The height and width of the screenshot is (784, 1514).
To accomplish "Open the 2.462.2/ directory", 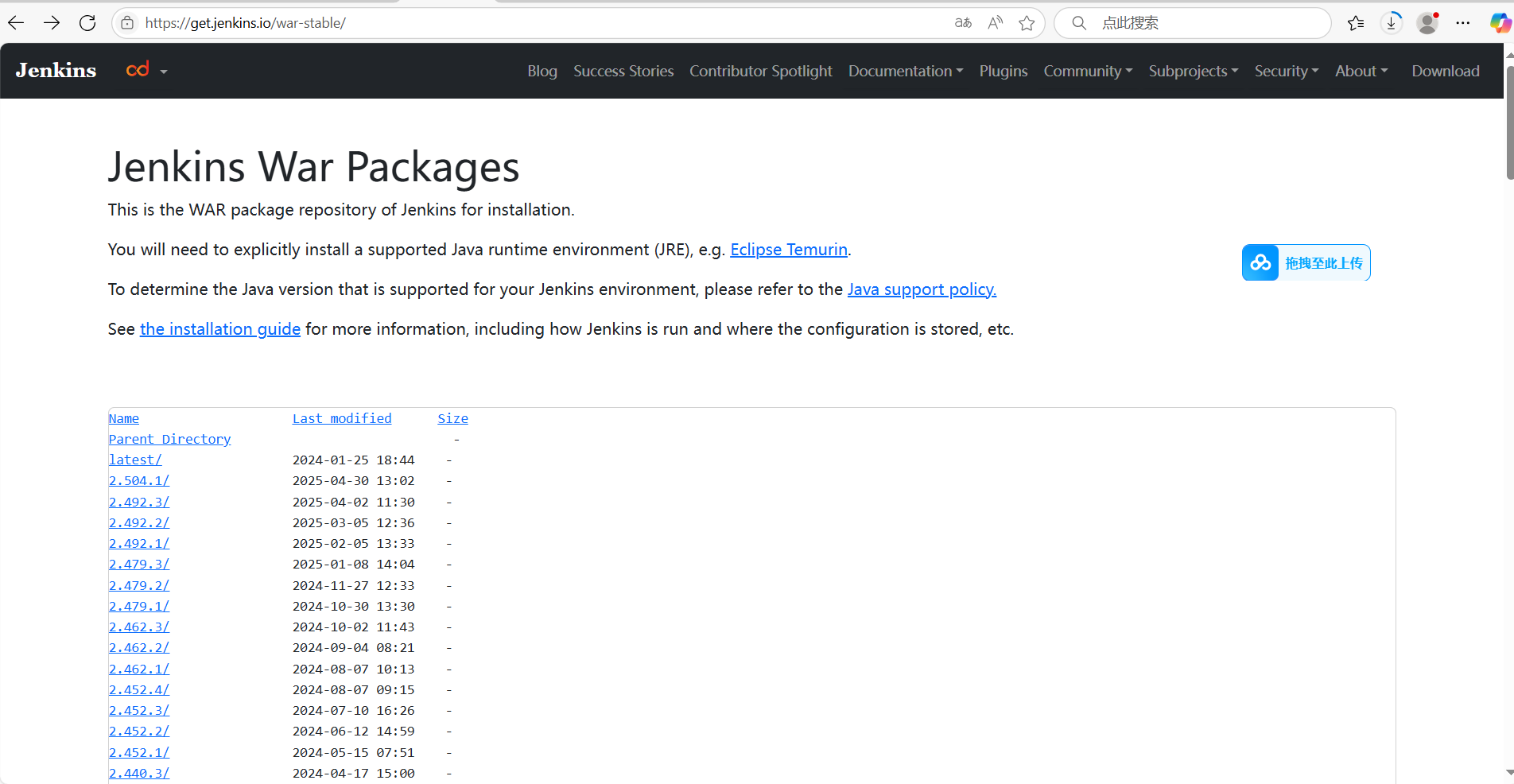I will [139, 647].
